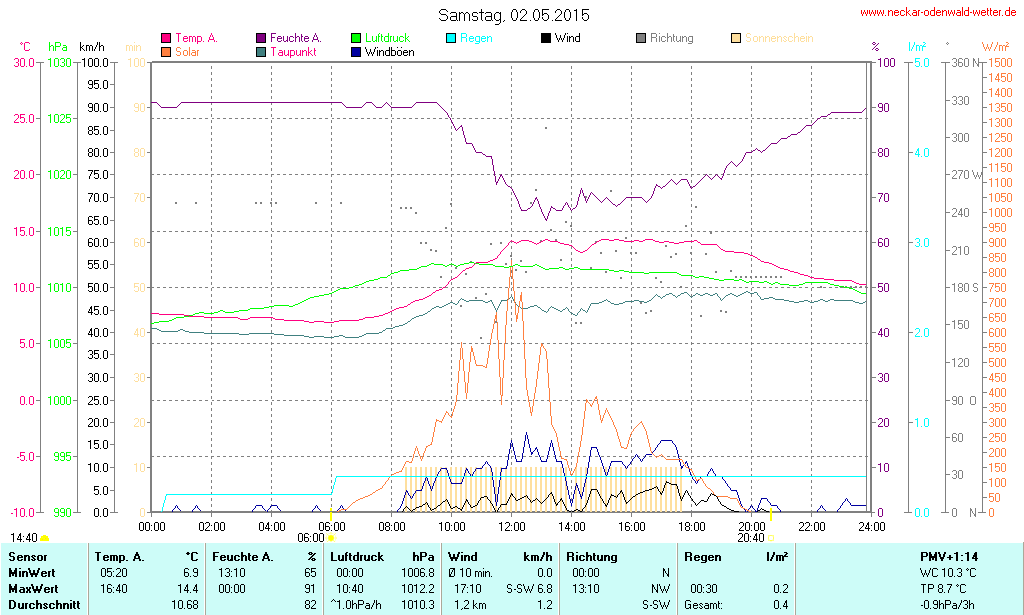
Task: Open the www.neckar-odenwald-wetter.de link
Action: pyautogui.click(x=939, y=13)
